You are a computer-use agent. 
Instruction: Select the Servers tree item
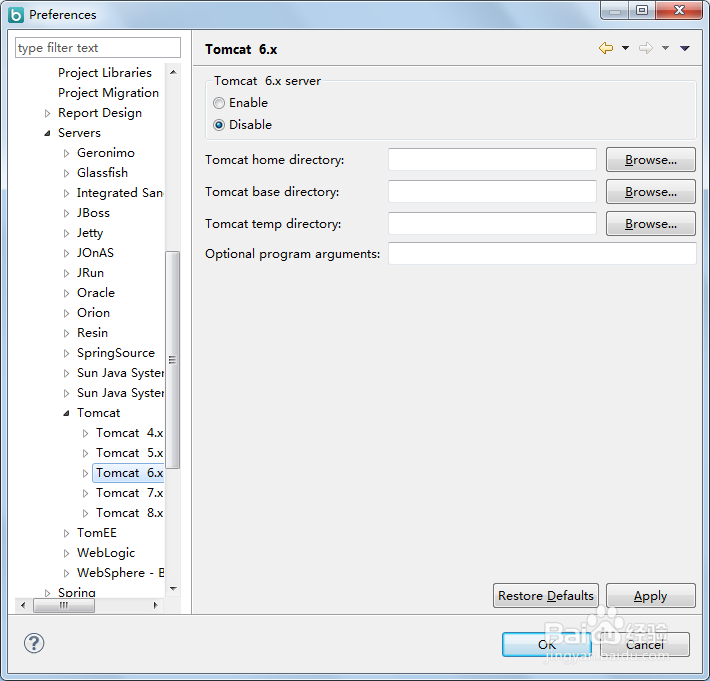coord(79,133)
